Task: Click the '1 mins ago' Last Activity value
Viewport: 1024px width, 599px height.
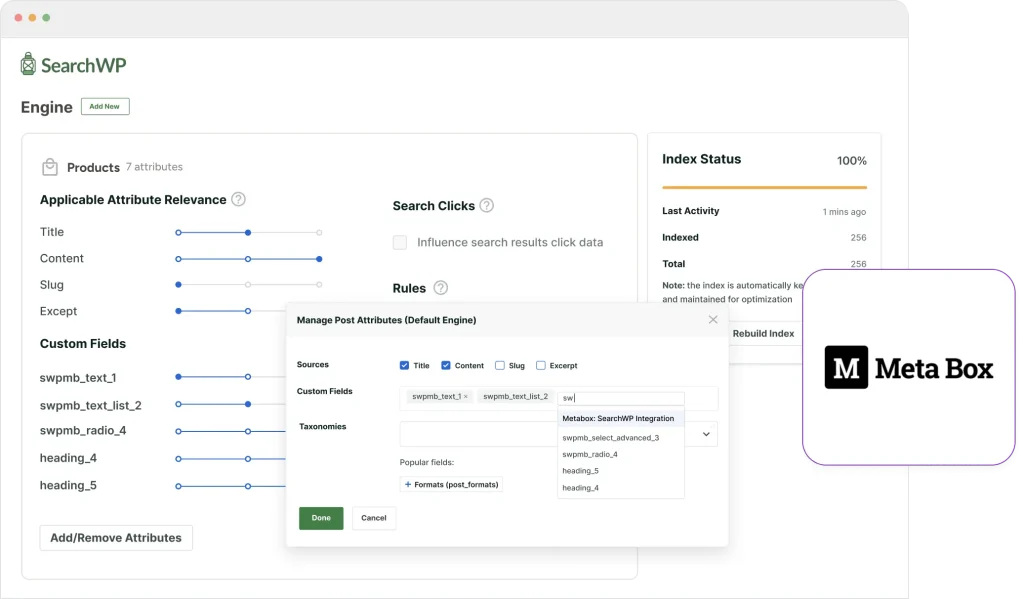Action: 844,212
